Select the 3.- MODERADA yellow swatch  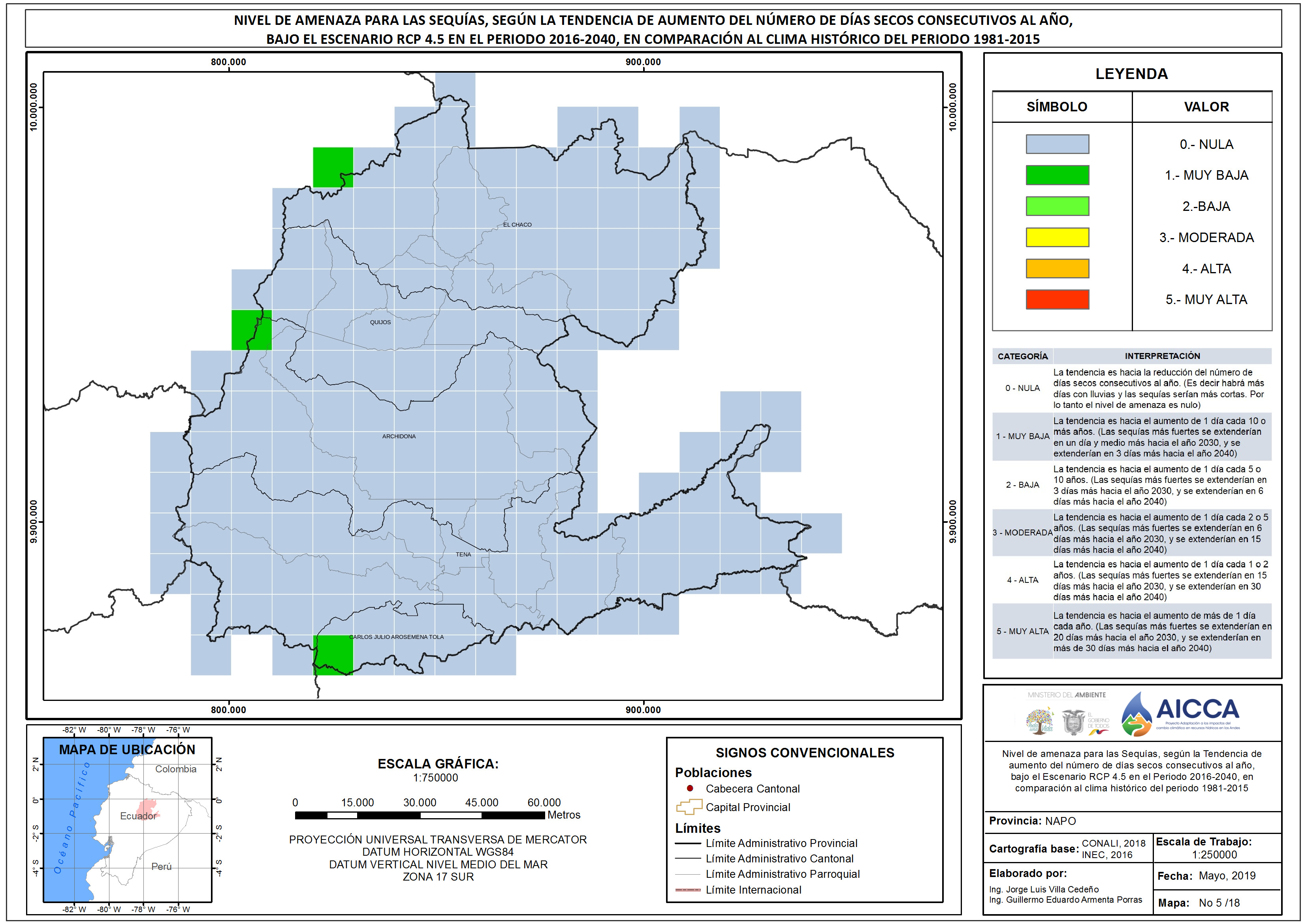click(x=1057, y=237)
